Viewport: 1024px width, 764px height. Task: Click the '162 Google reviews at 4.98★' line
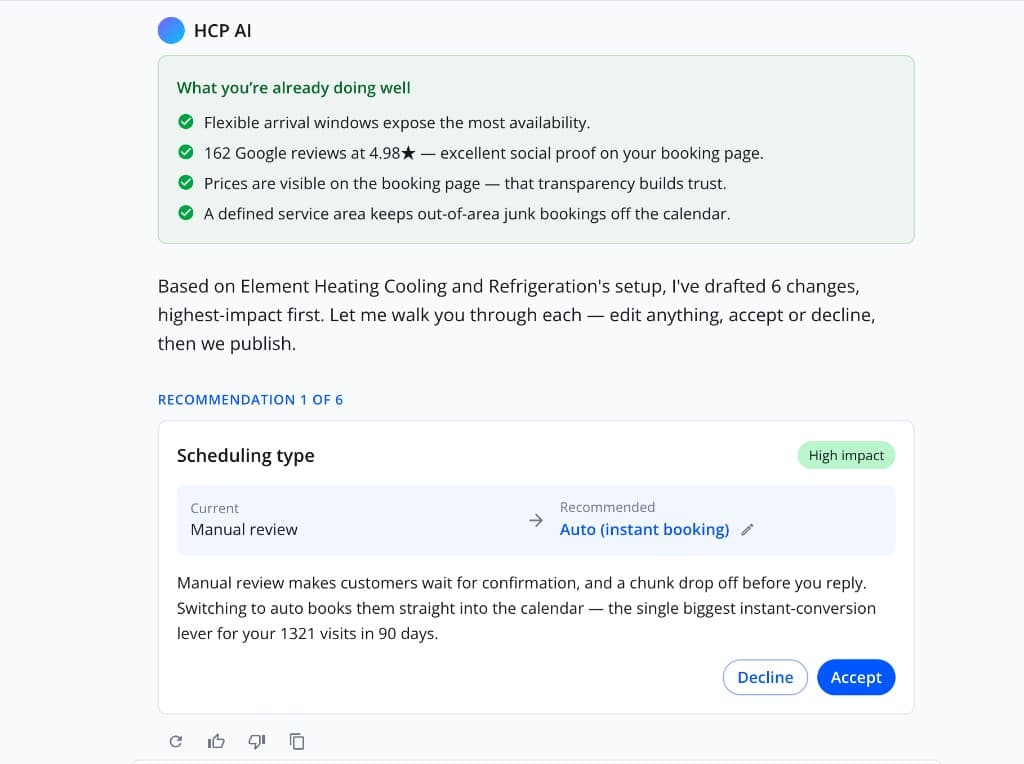(483, 153)
